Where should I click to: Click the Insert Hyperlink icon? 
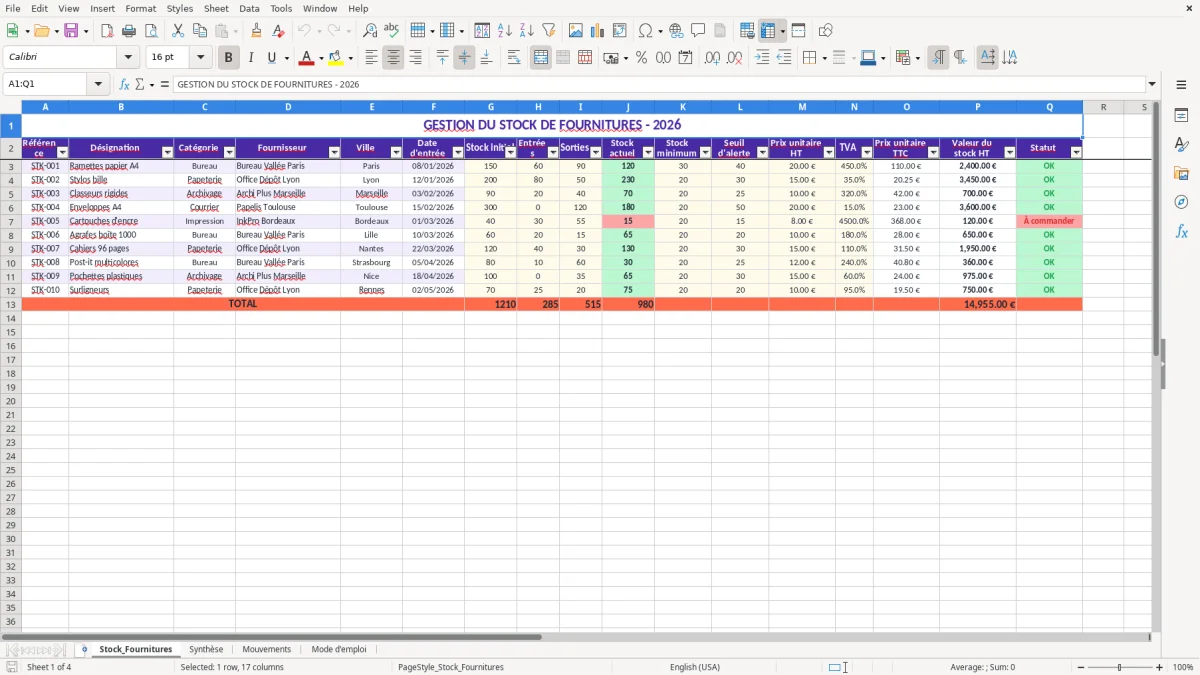(x=676, y=31)
